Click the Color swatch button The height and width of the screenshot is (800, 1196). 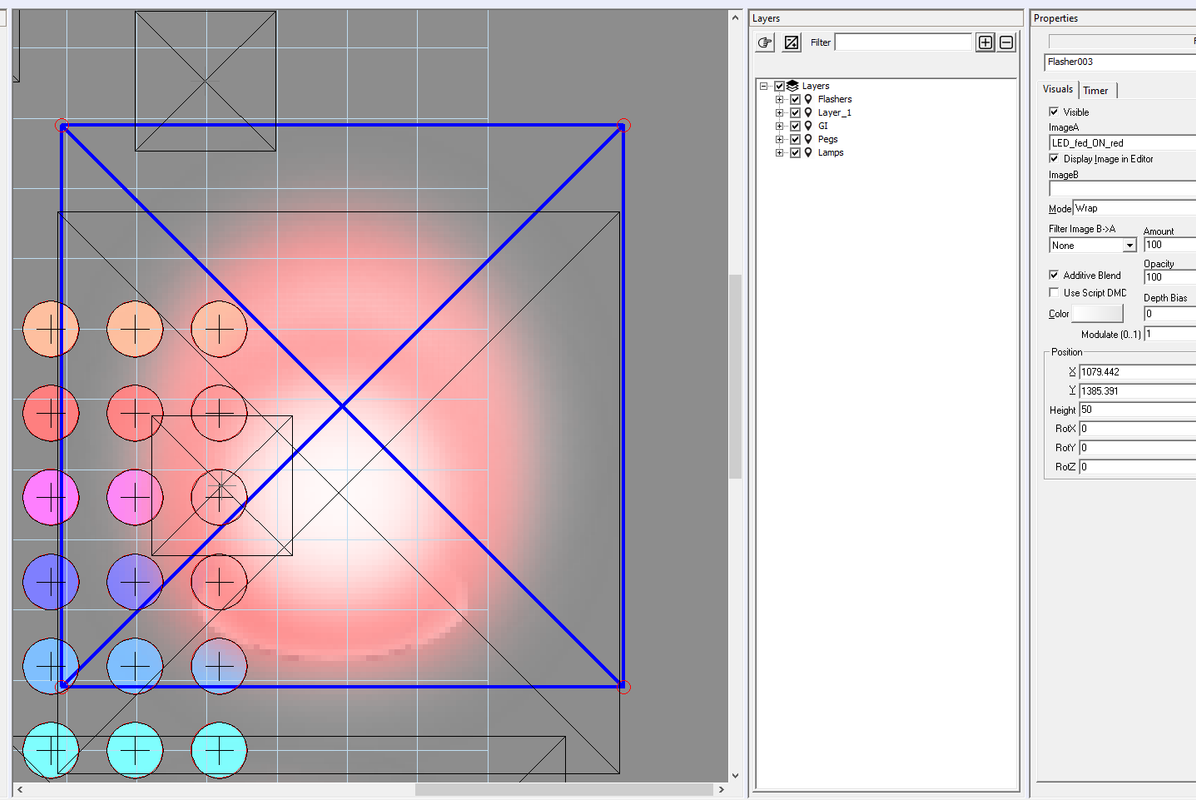click(1097, 313)
